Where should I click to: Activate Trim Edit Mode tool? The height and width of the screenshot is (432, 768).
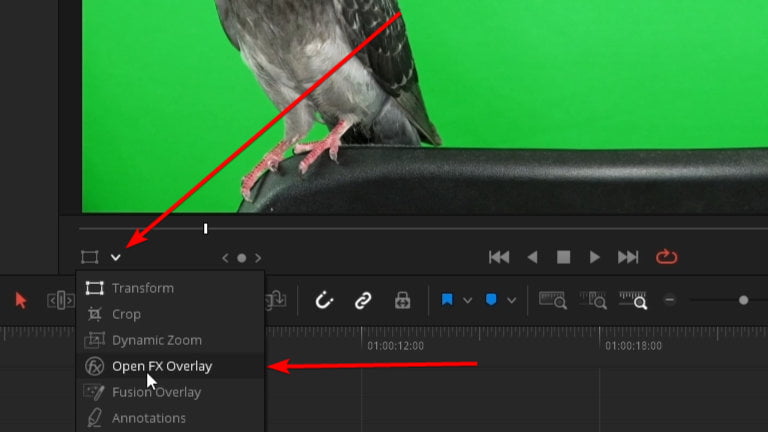pos(61,300)
